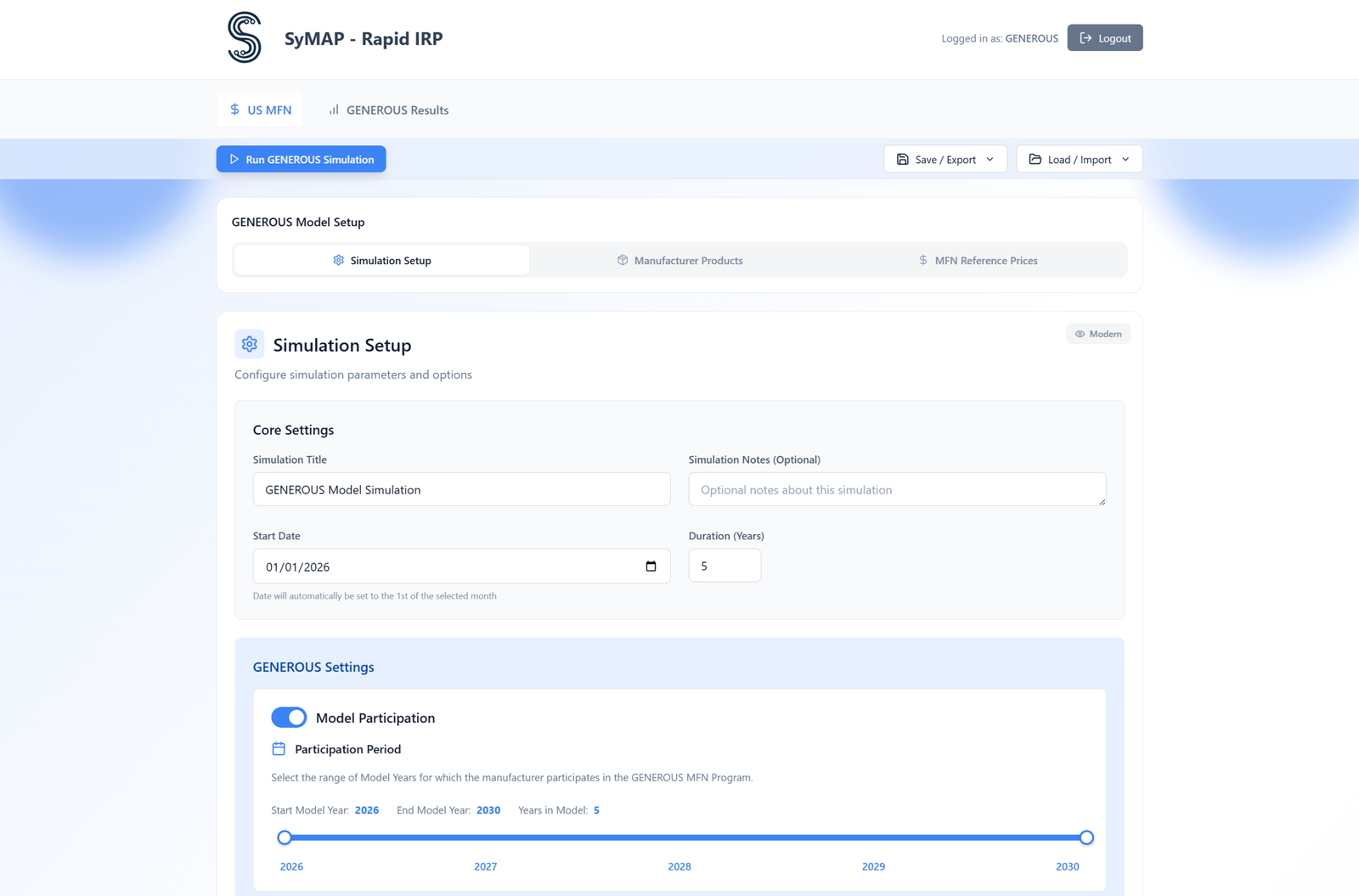Open the Start Date date picker
Viewport: 1359px width, 896px height.
(x=651, y=566)
